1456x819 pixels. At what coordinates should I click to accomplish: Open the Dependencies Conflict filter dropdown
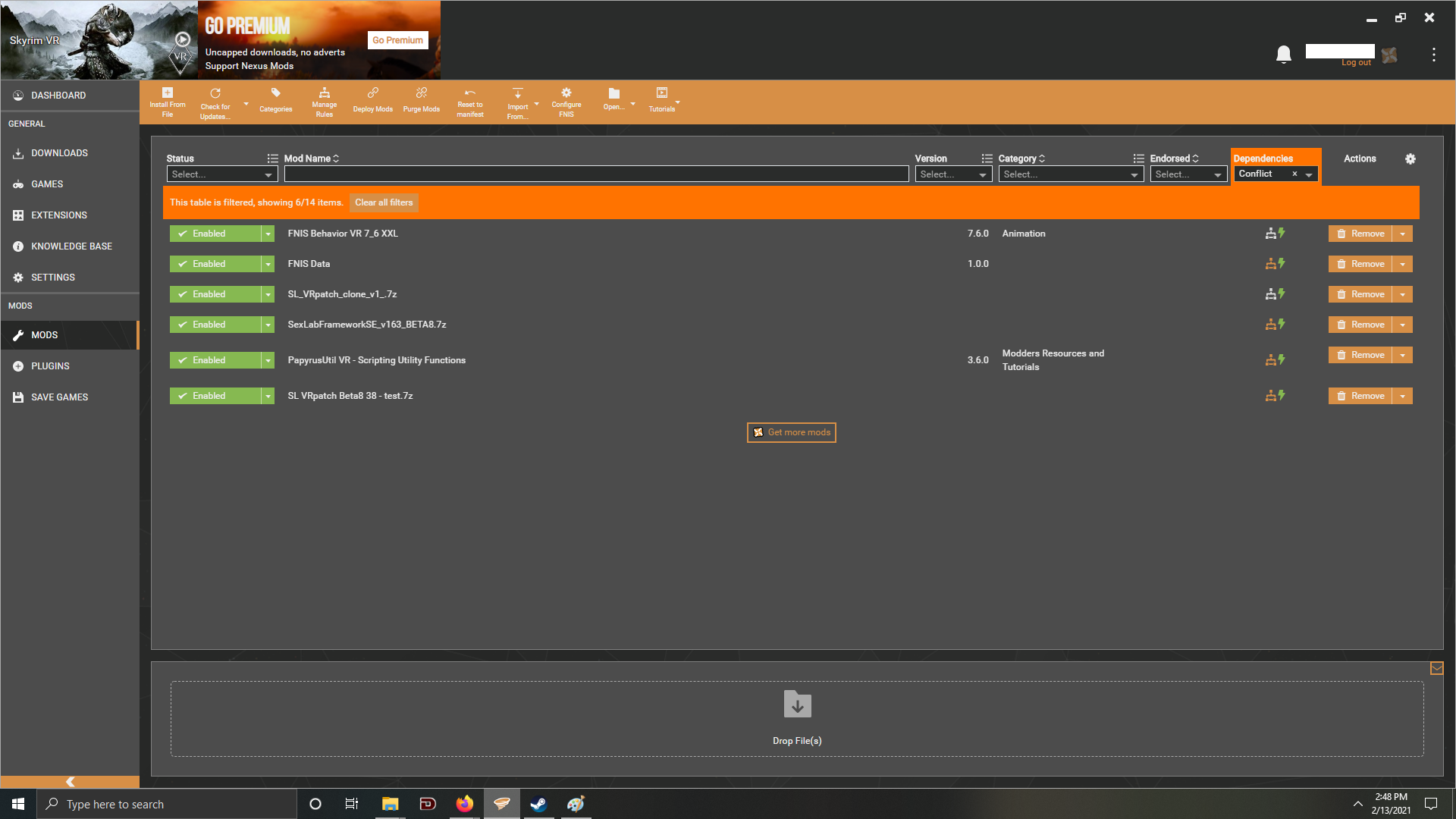[x=1309, y=174]
